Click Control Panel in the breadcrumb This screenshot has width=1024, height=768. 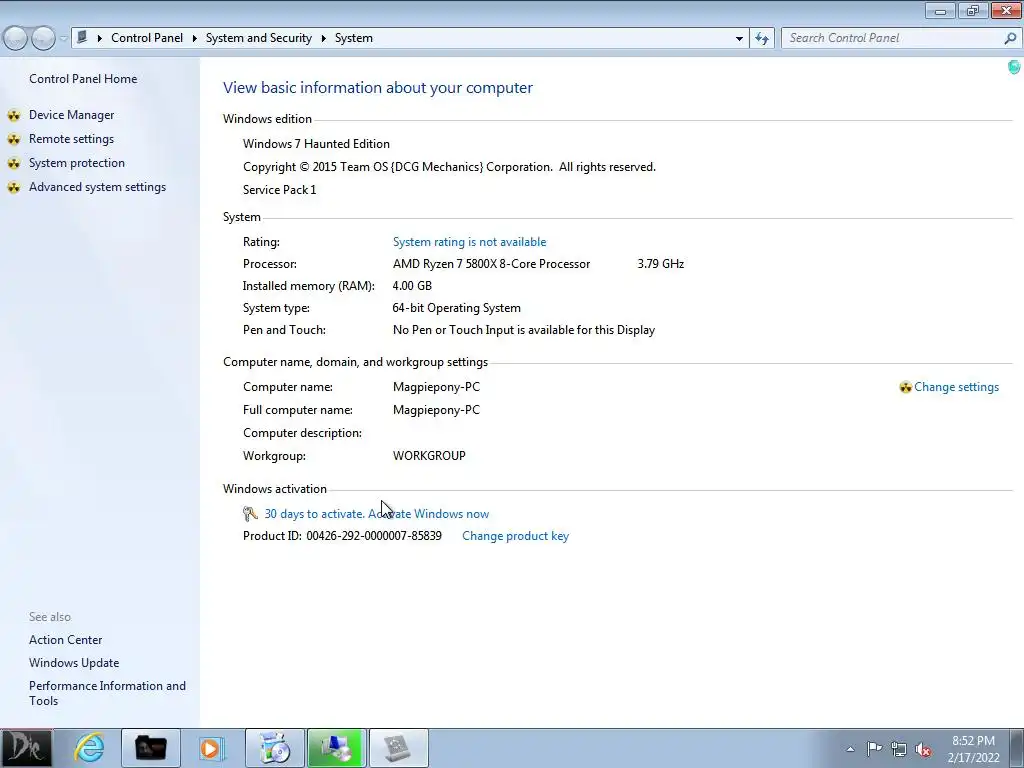(x=147, y=38)
